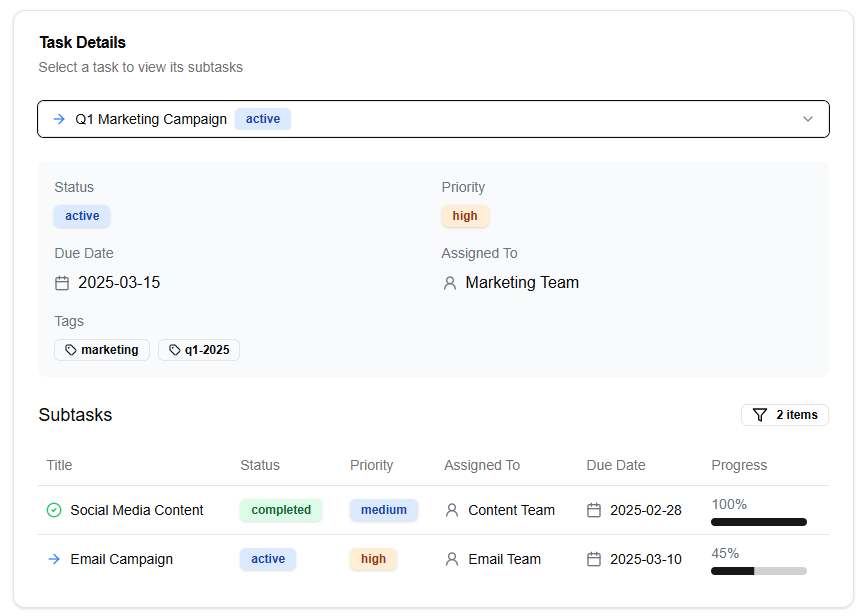Click the high priority badge for Email Campaign
862x616 pixels.
click(x=373, y=558)
